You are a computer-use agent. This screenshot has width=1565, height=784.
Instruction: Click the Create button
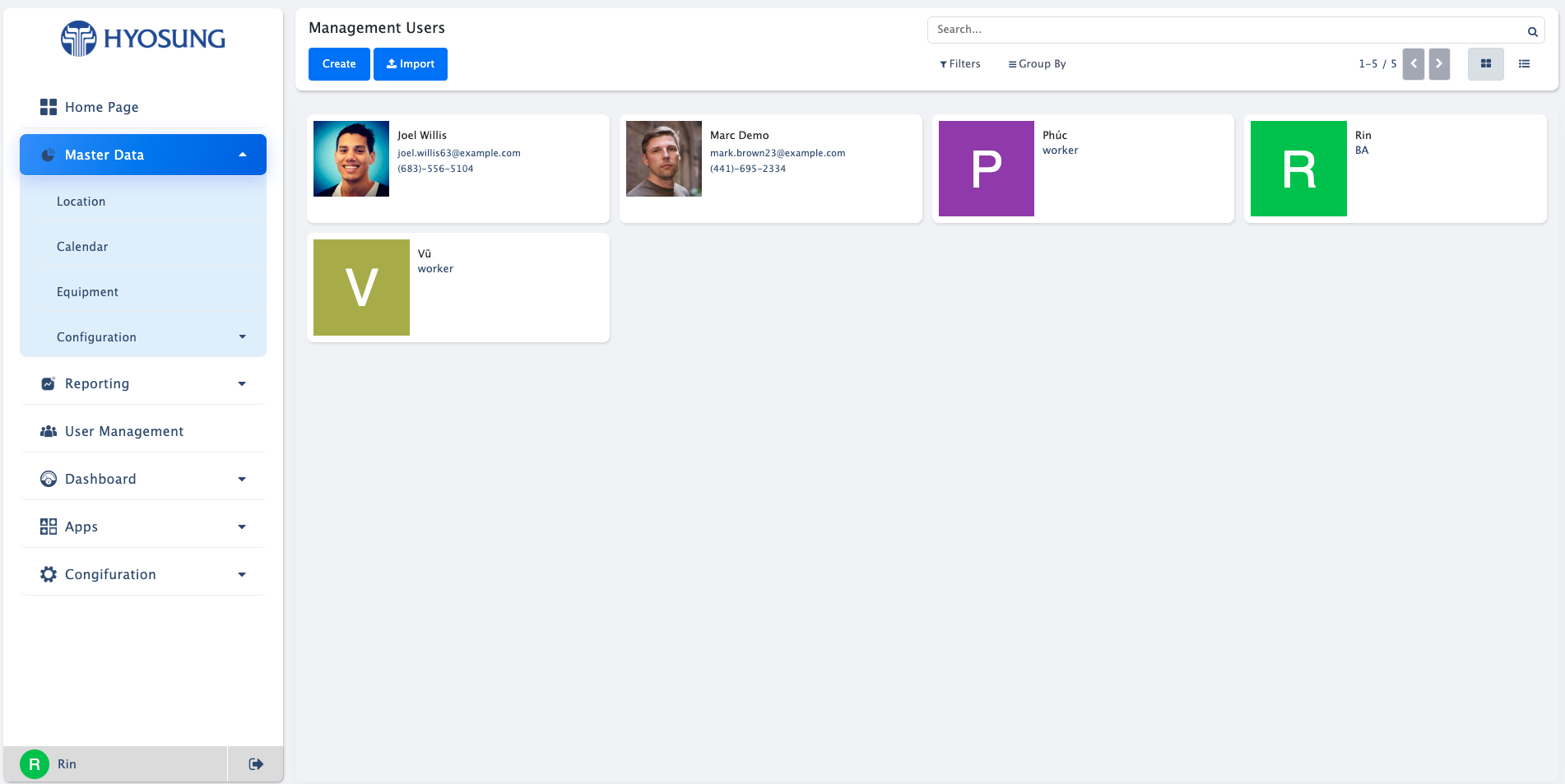coord(339,64)
